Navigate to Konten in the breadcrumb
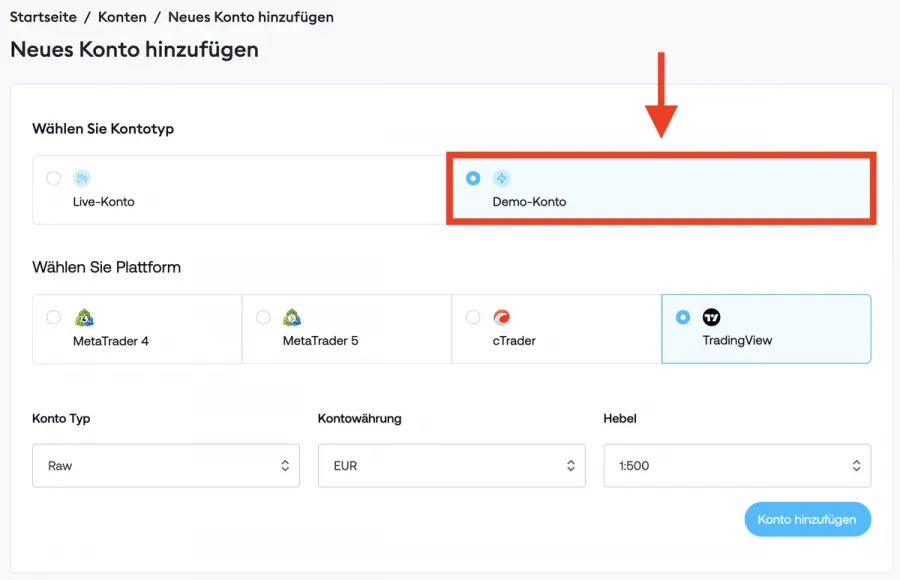900x580 pixels. pos(122,17)
